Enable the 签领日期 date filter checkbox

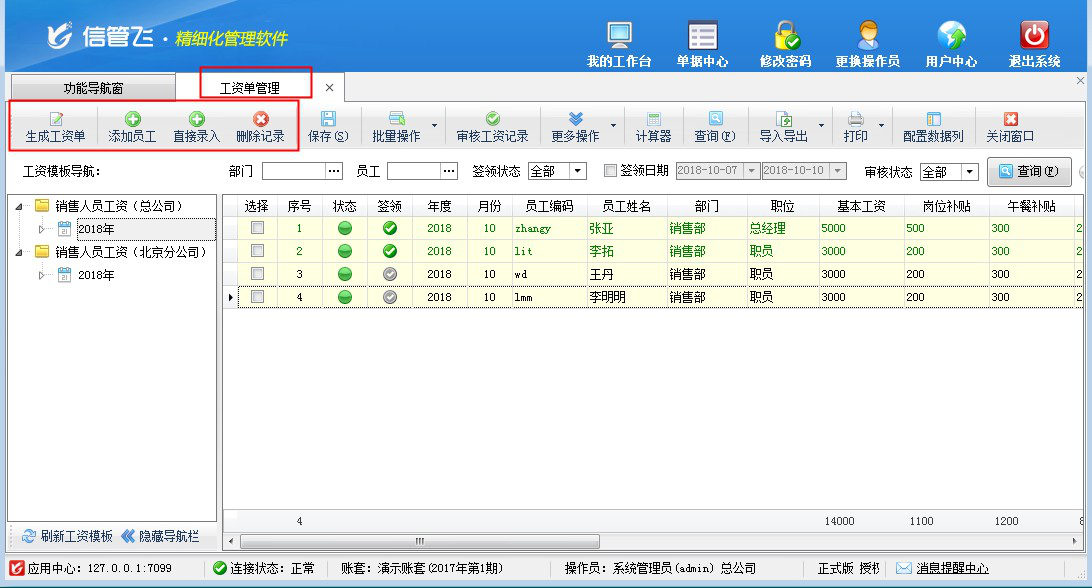click(x=610, y=171)
